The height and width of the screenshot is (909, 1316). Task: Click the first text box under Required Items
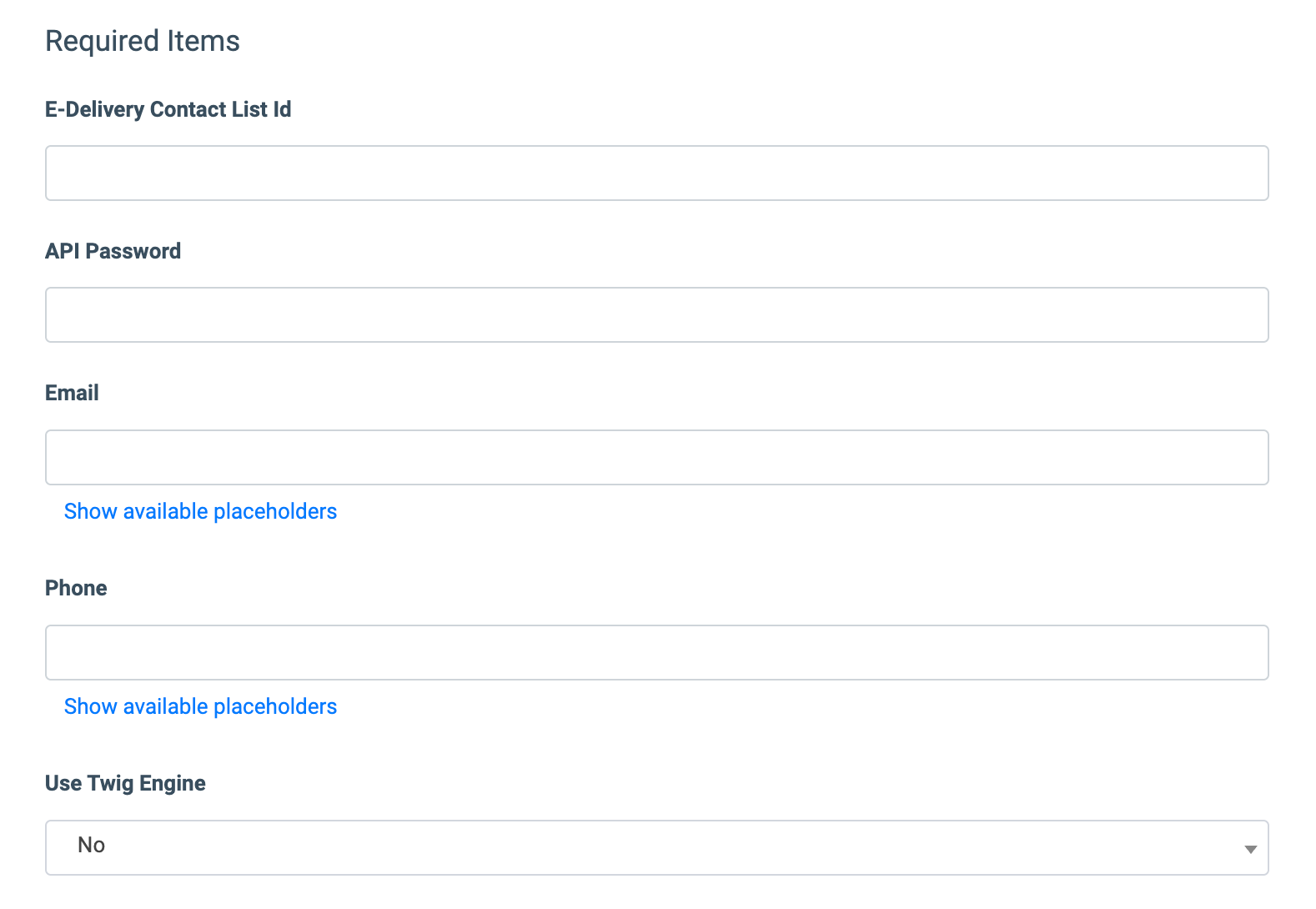656,173
